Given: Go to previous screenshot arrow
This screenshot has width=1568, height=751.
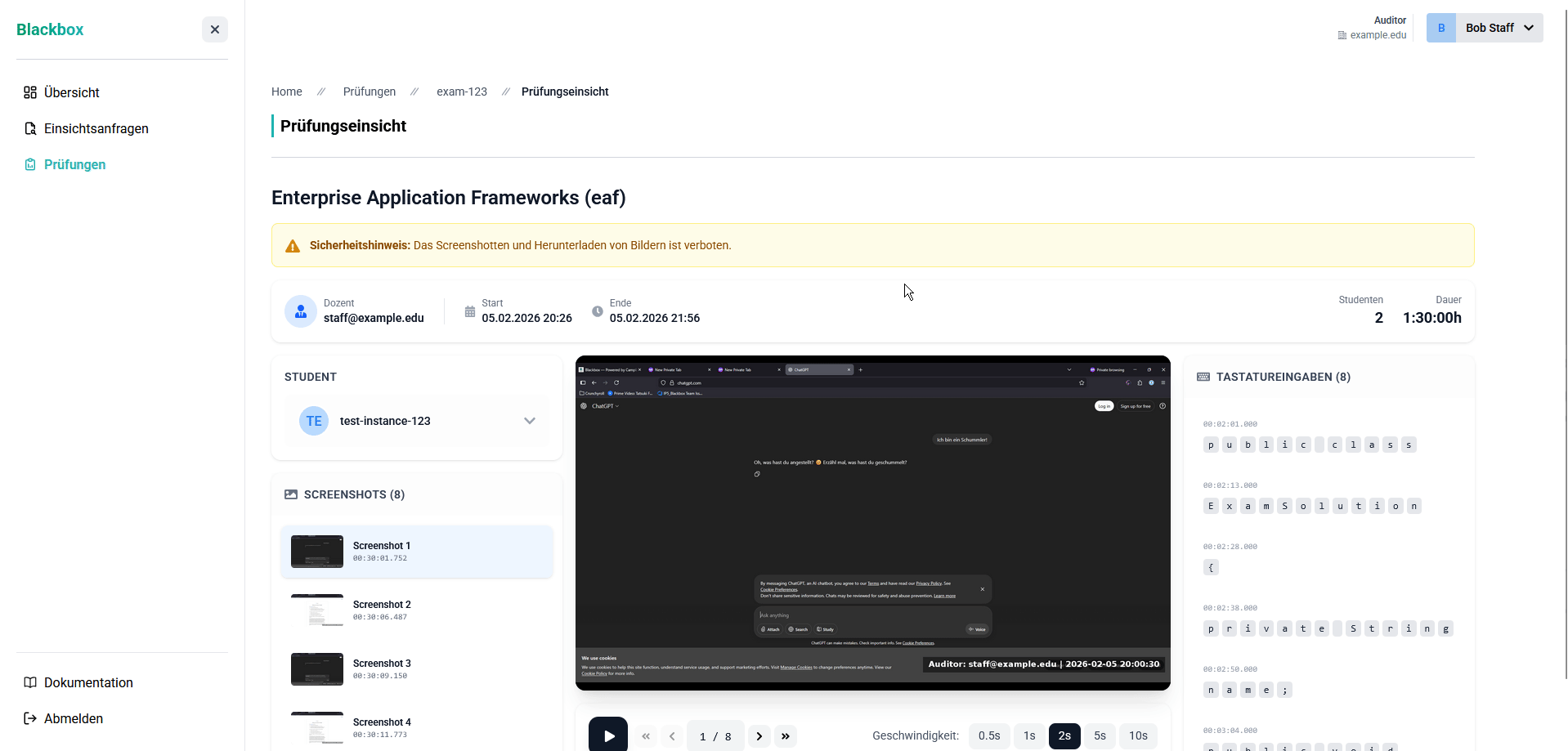Looking at the screenshot, I should tap(672, 736).
